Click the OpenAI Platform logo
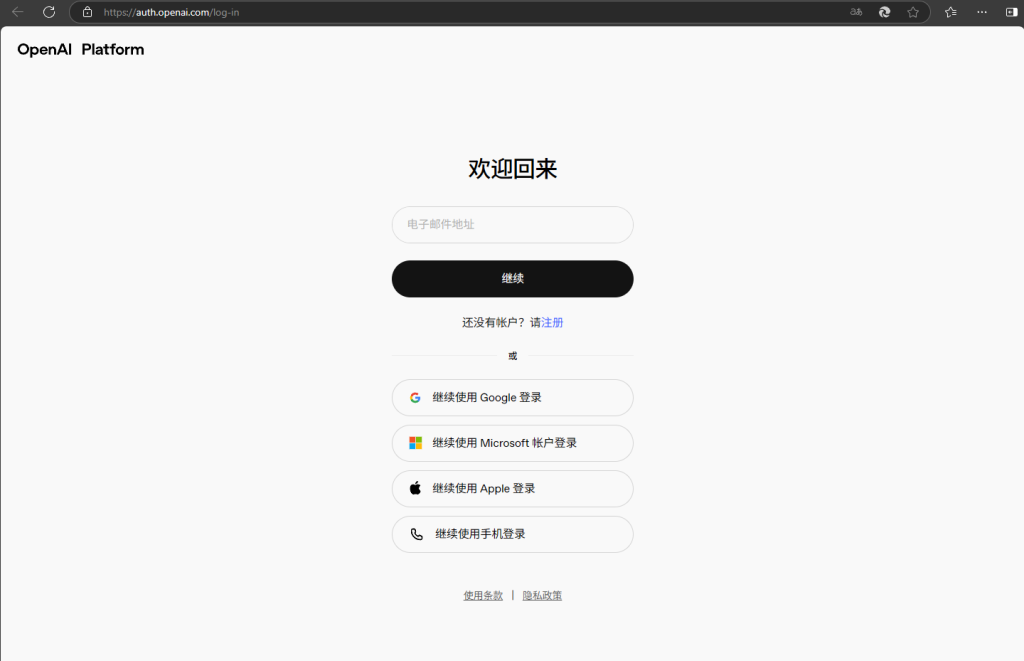This screenshot has height=661, width=1024. 79,48
